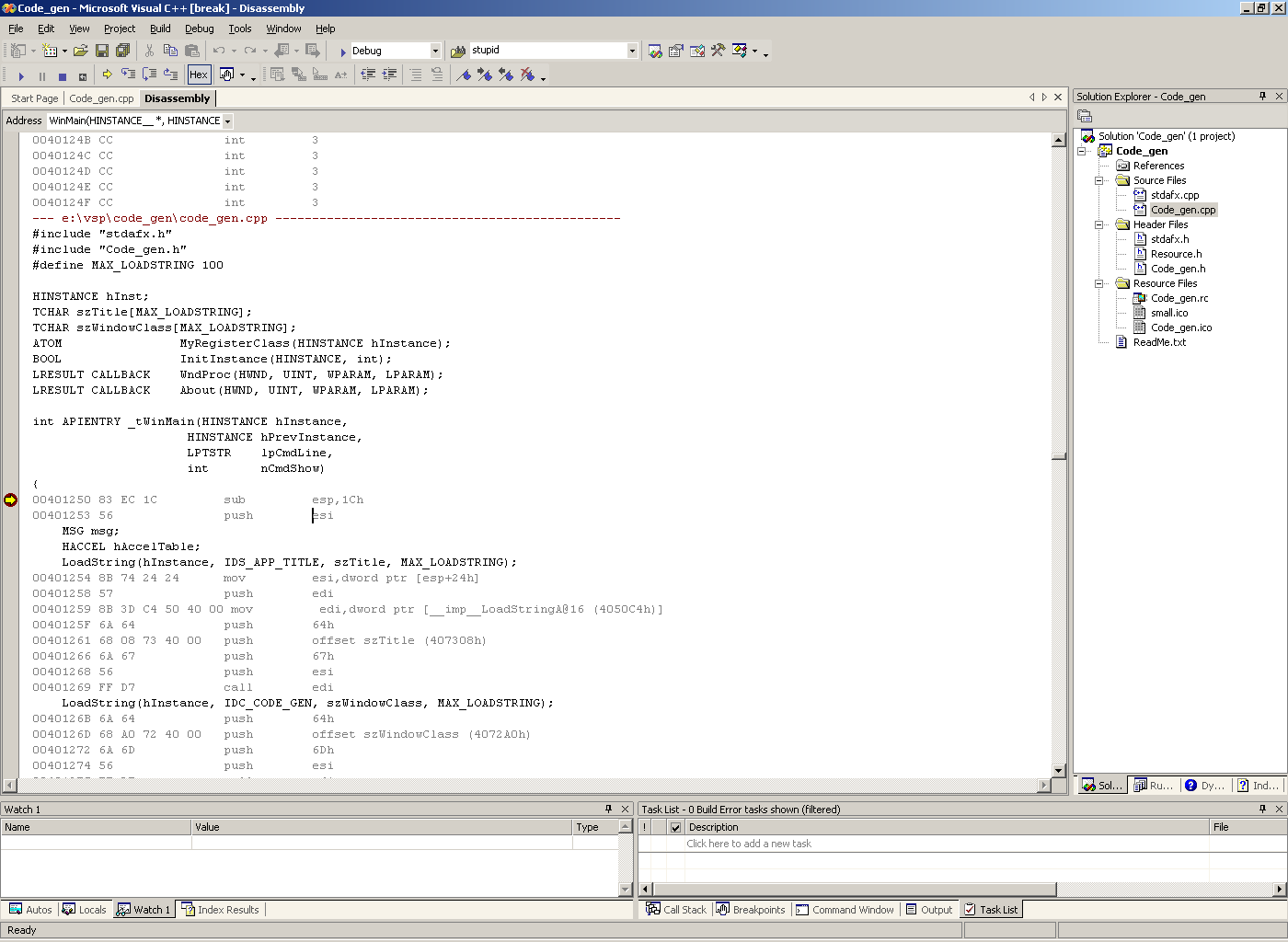
Task: Pin toggle for Solution Explorer panel
Action: point(1262,96)
